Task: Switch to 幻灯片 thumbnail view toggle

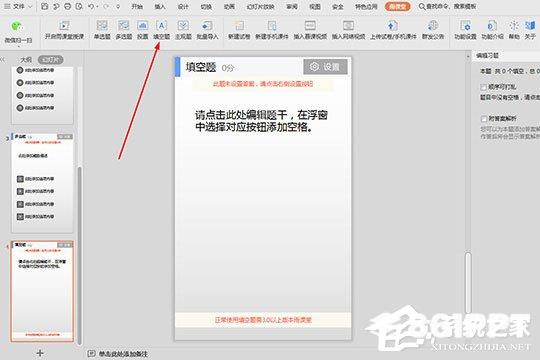Action: click(x=51, y=60)
